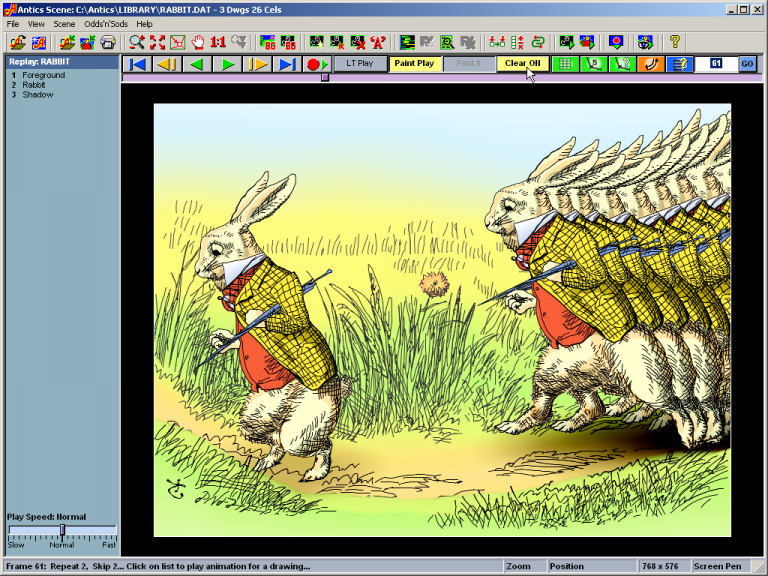Click the red dot record-to-screen icon

pyautogui.click(x=616, y=43)
